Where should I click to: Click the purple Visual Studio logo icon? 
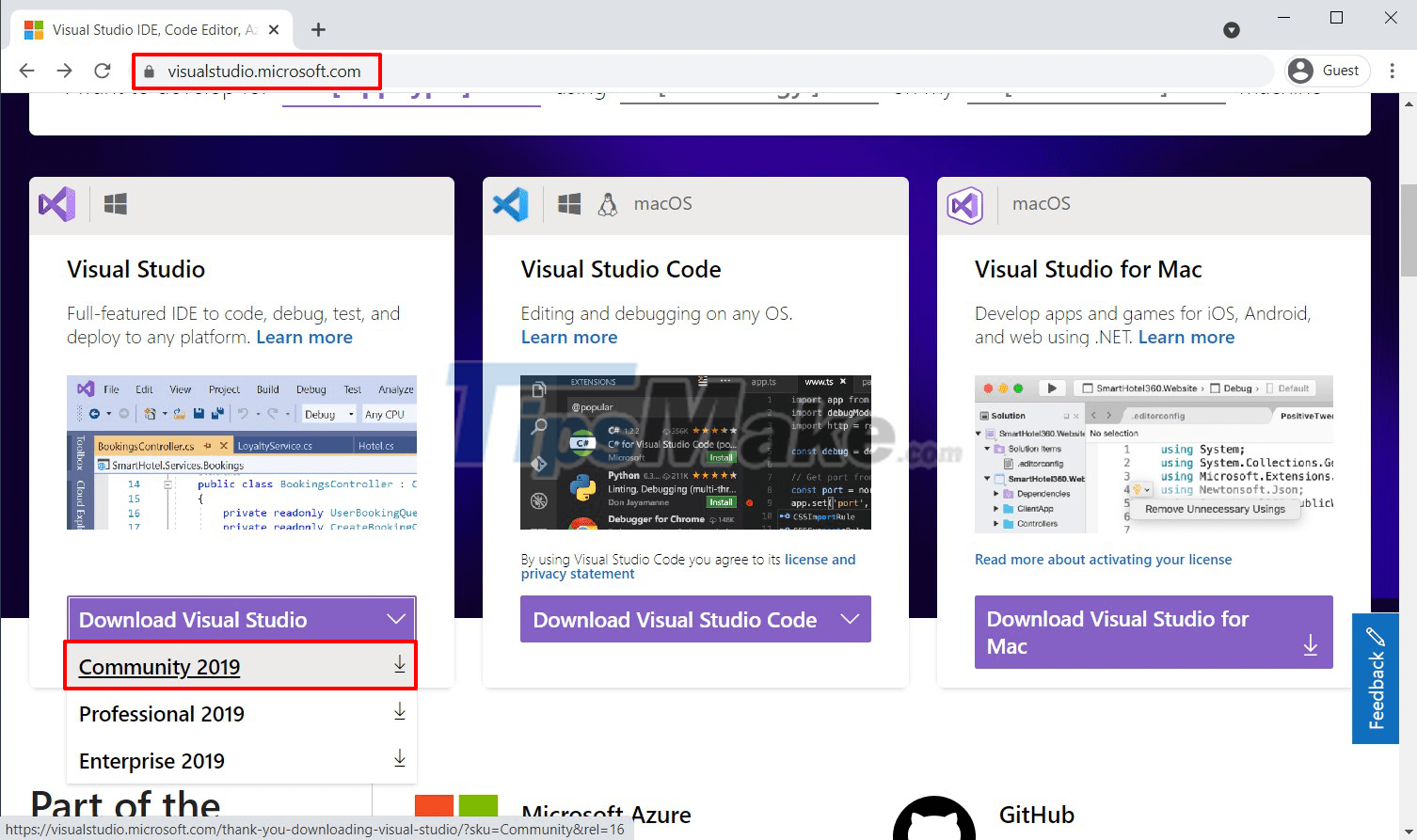[57, 204]
